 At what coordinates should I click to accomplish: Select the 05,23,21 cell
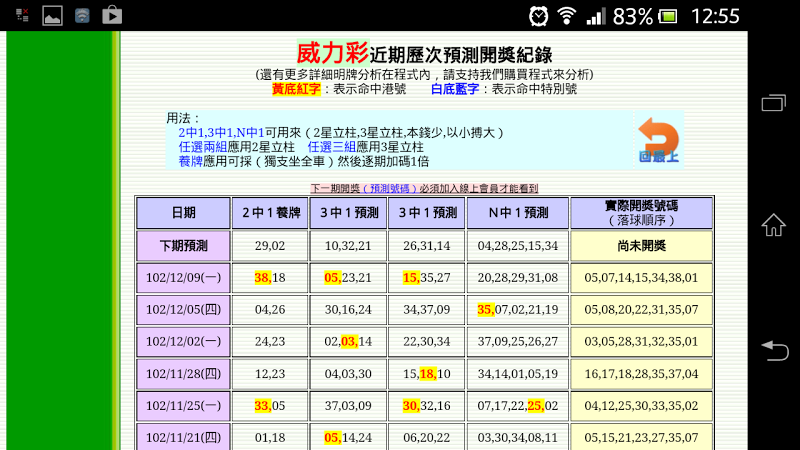pos(348,278)
